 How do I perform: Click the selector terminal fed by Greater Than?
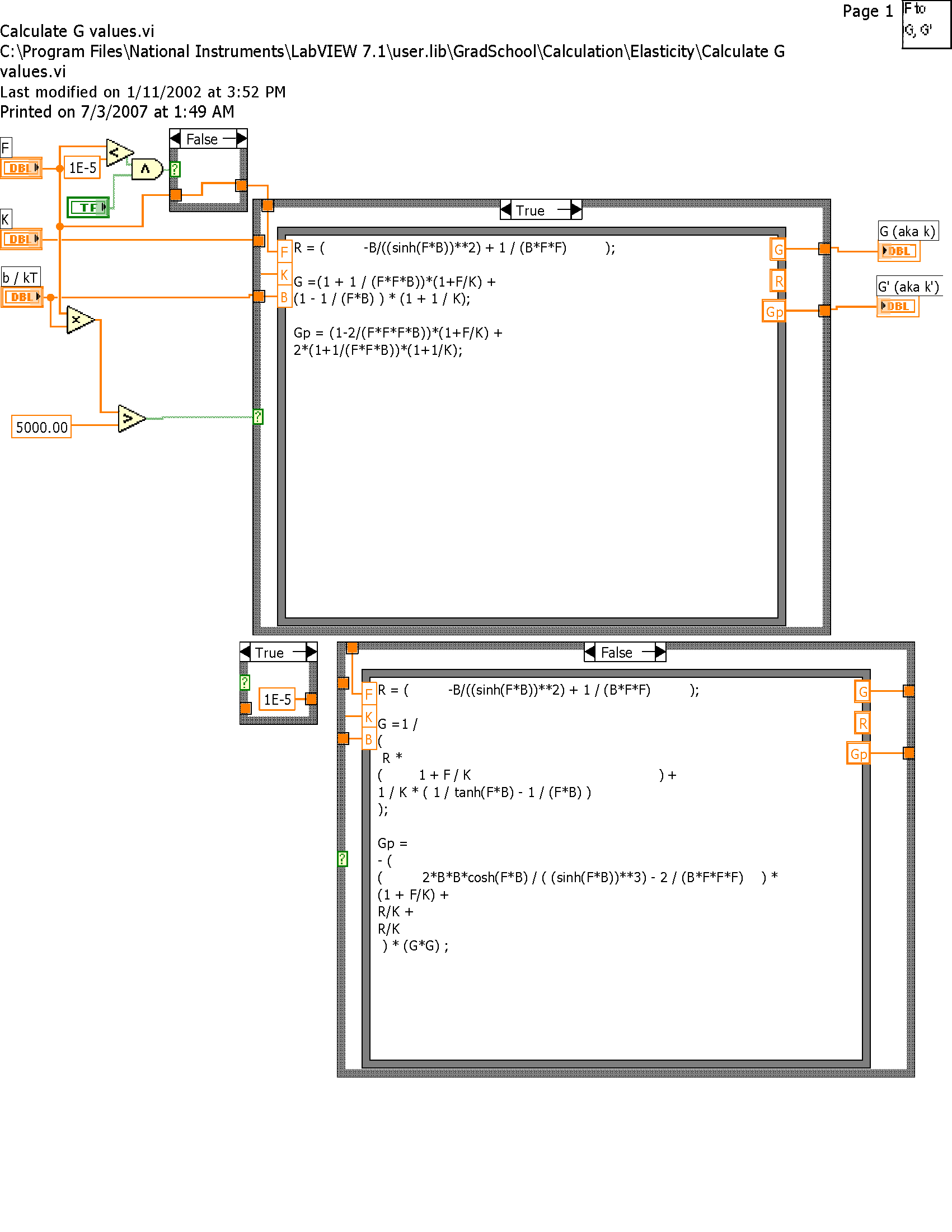click(258, 417)
